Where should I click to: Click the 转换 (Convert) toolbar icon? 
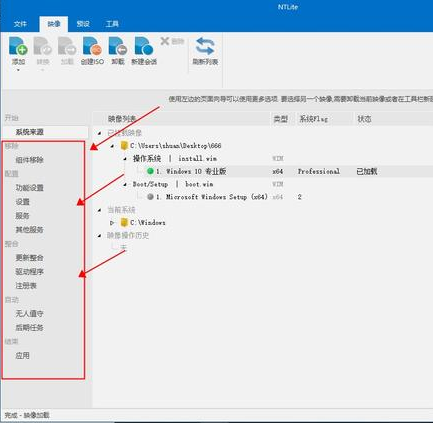(x=43, y=46)
